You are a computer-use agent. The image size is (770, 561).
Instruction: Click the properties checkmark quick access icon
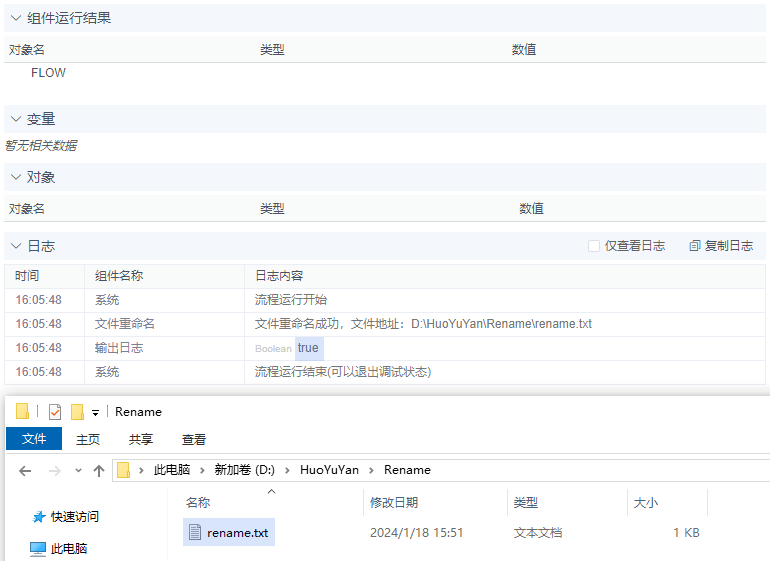tap(55, 412)
